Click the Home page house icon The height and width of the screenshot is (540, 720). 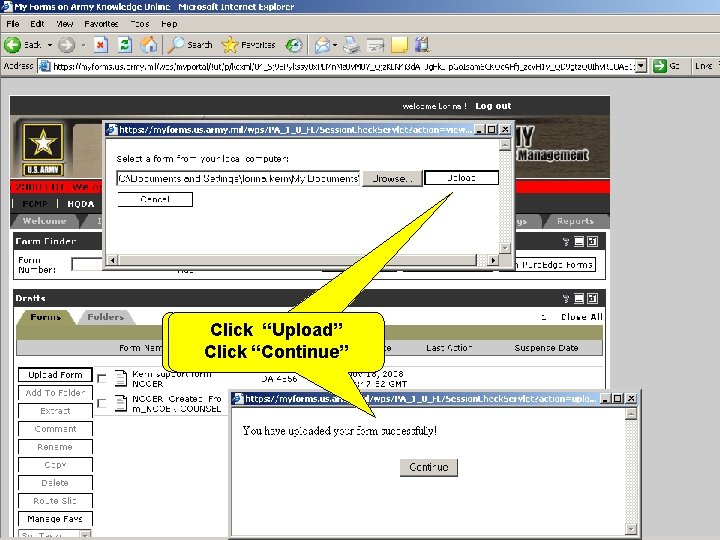(149, 45)
